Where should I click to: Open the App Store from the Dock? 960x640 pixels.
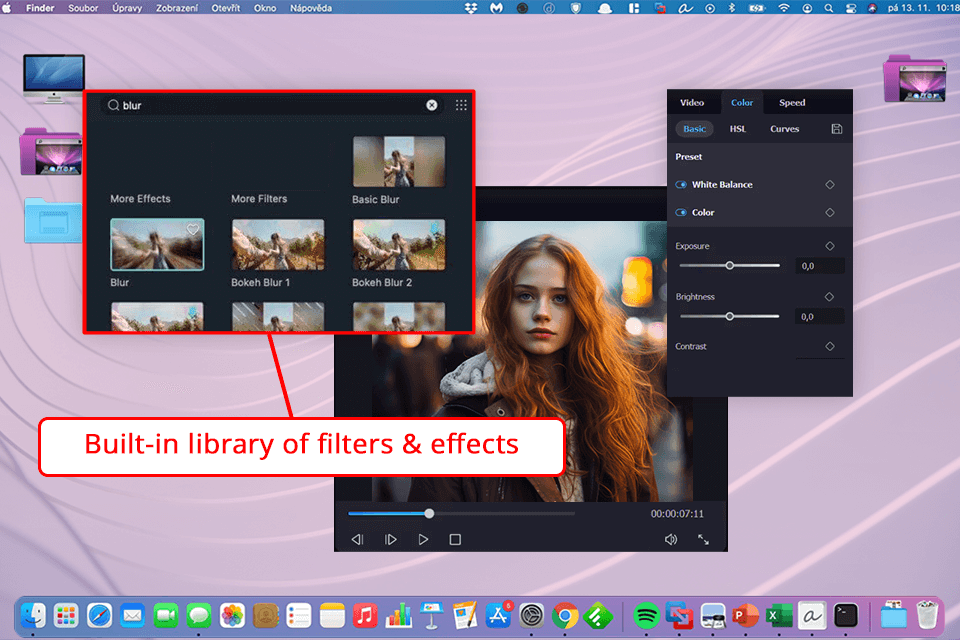[x=498, y=616]
